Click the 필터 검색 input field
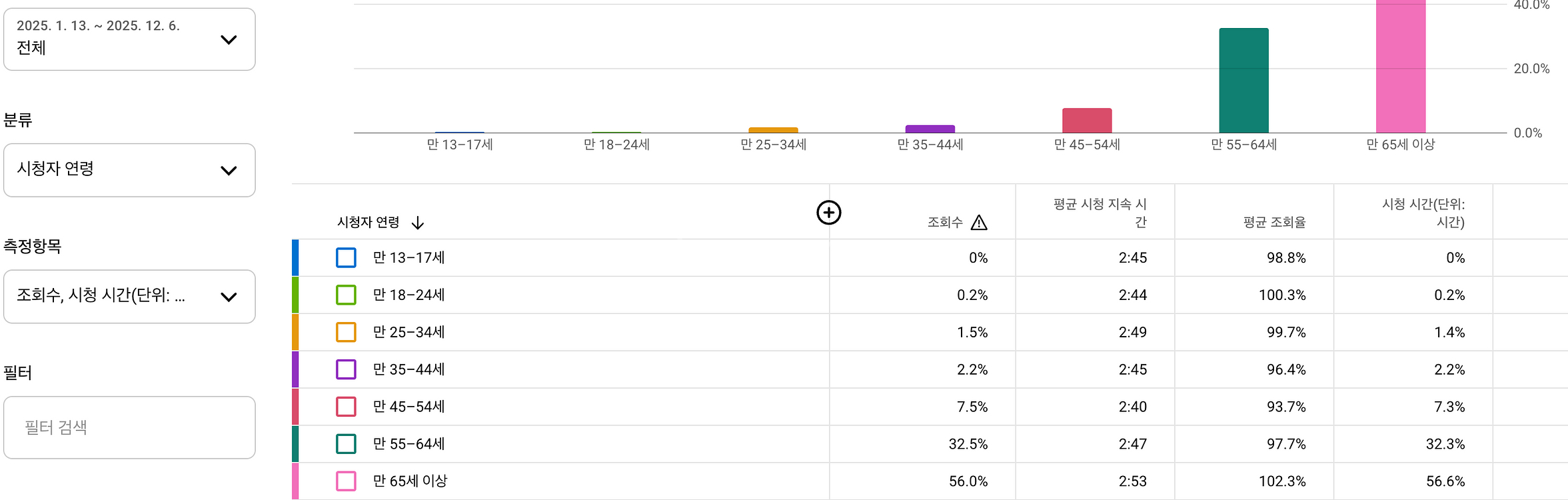 [129, 427]
